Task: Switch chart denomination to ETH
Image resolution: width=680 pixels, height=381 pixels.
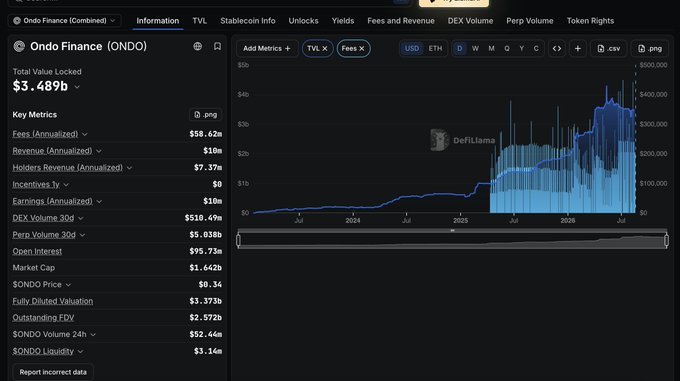Action: (x=435, y=49)
